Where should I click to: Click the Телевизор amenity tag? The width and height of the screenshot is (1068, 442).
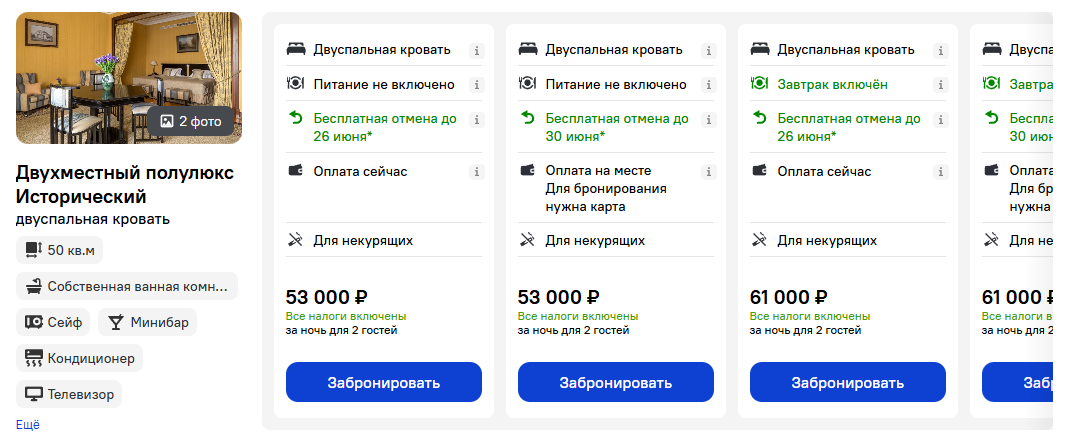coord(69,394)
